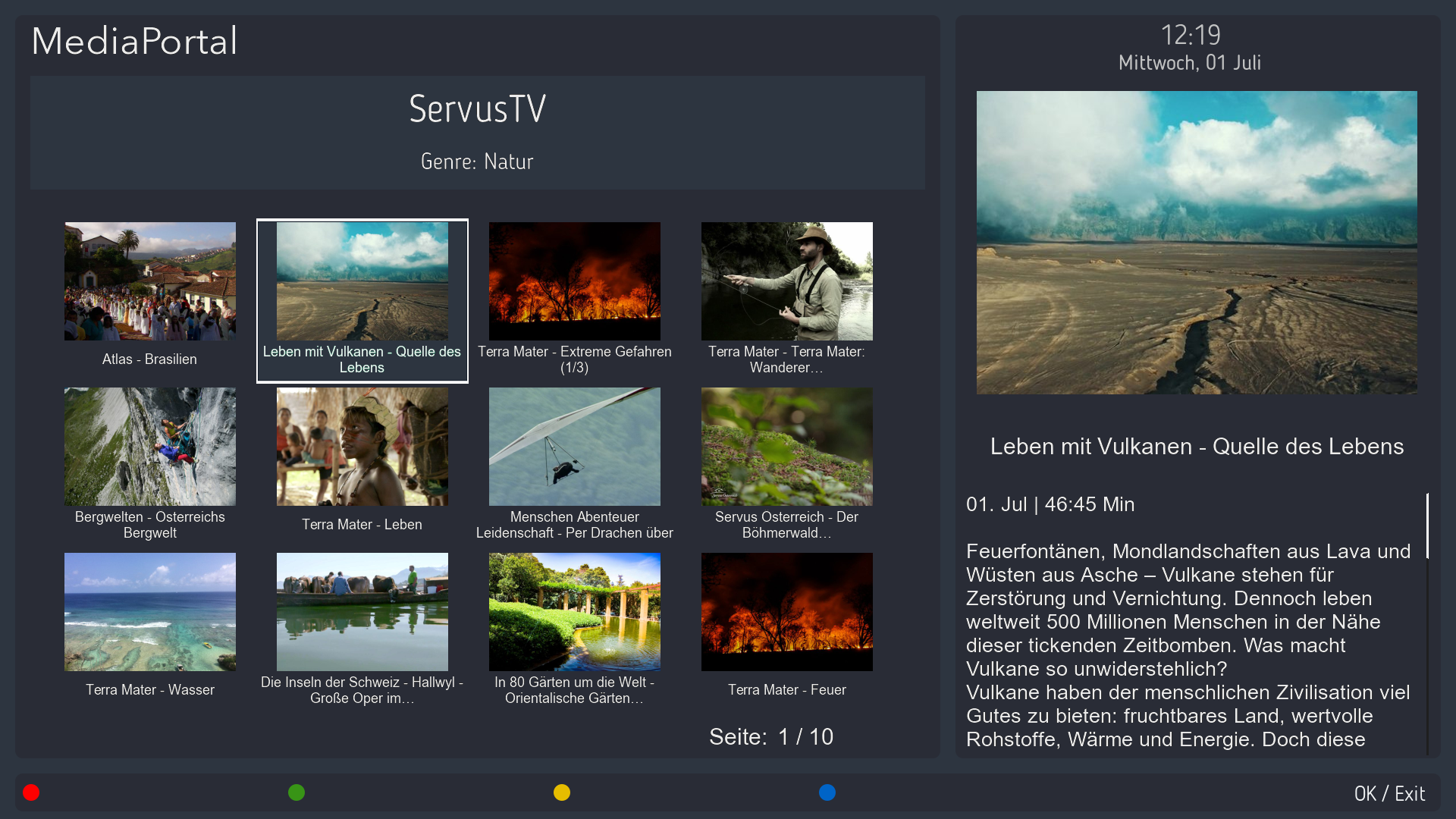Screen dimensions: 1456x819
Task: Select Terra Mater - Leben thumbnail
Action: pyautogui.click(x=362, y=447)
